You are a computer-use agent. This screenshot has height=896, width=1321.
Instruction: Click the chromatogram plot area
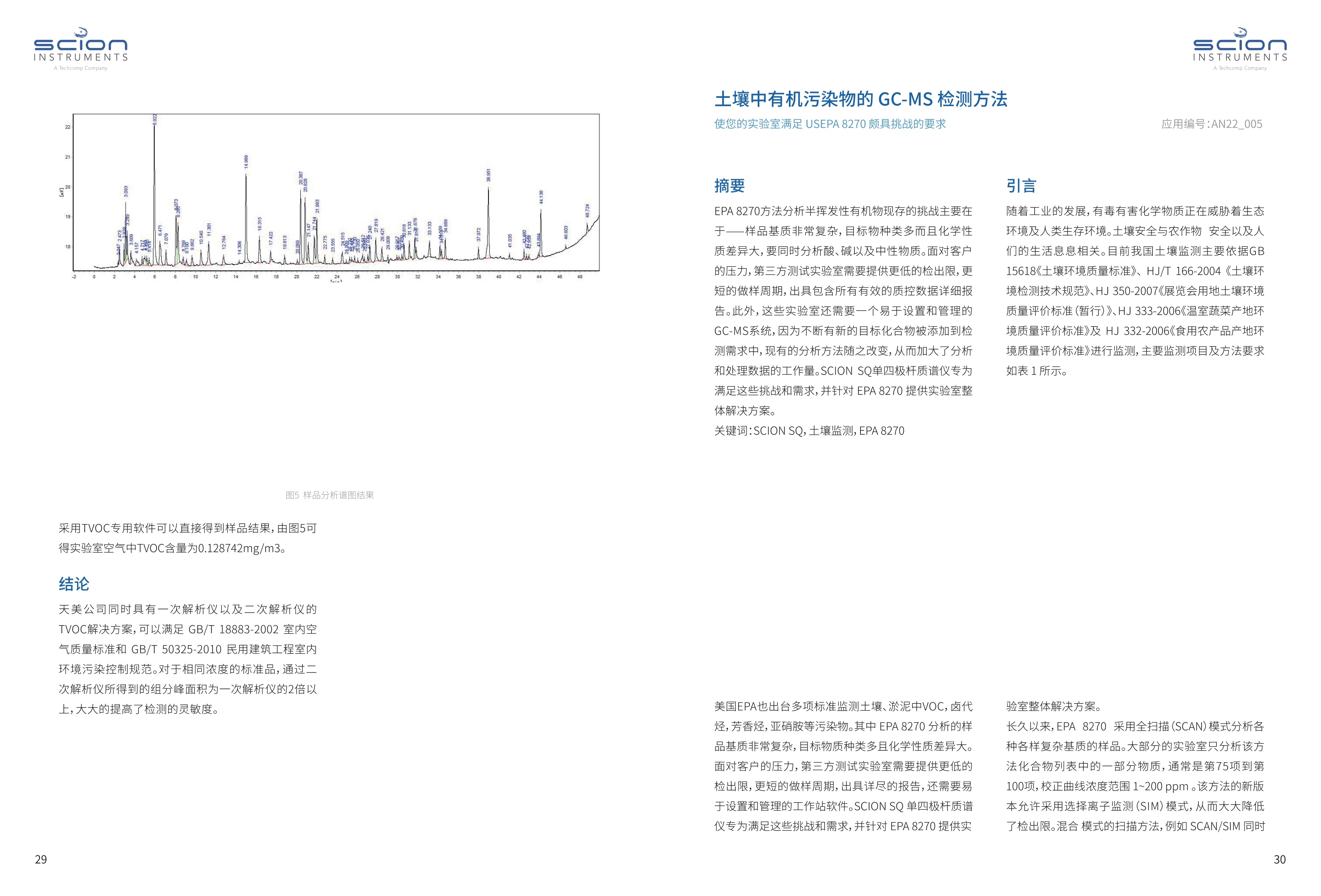(x=336, y=192)
